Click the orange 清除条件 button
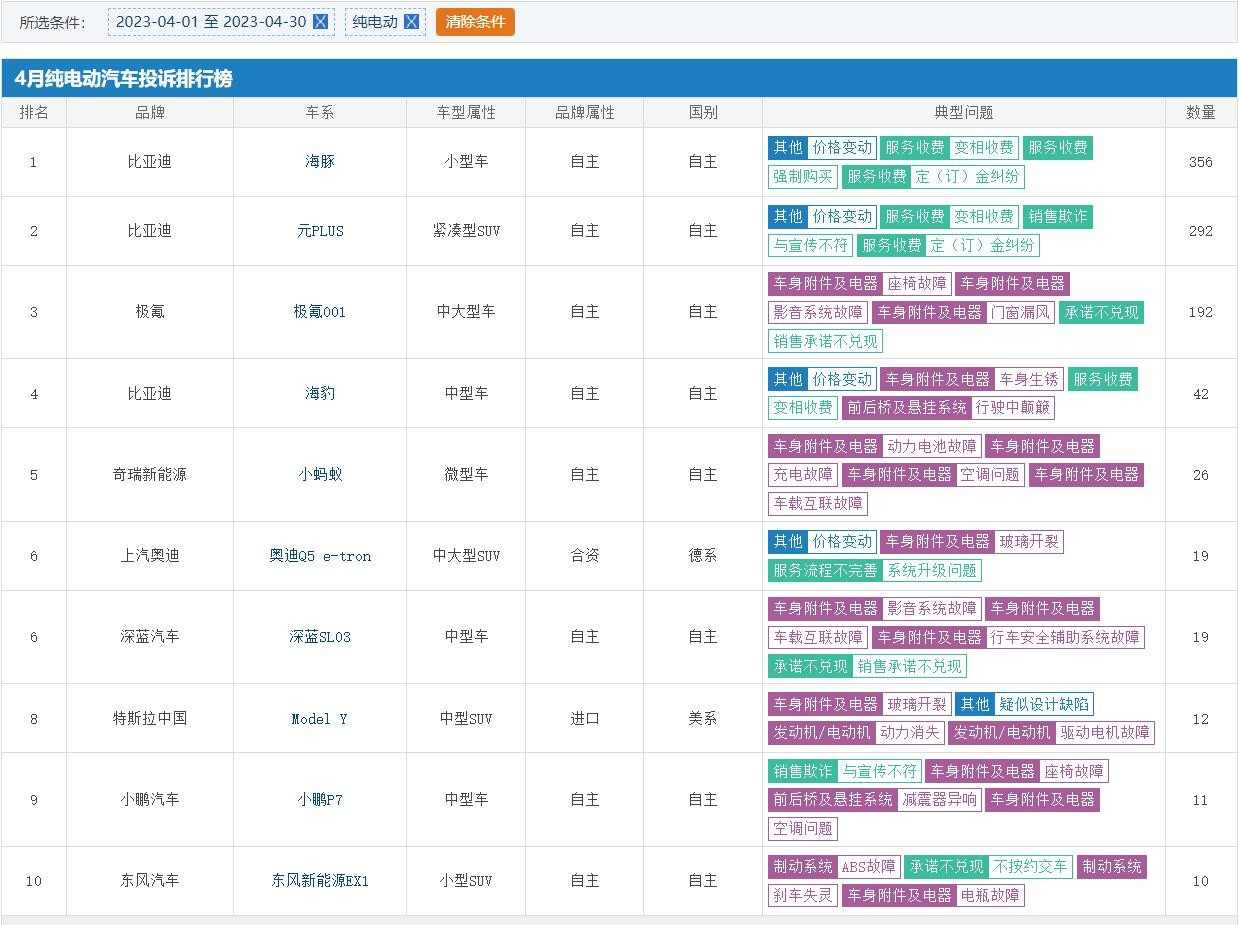The width and height of the screenshot is (1239, 925). coord(475,22)
